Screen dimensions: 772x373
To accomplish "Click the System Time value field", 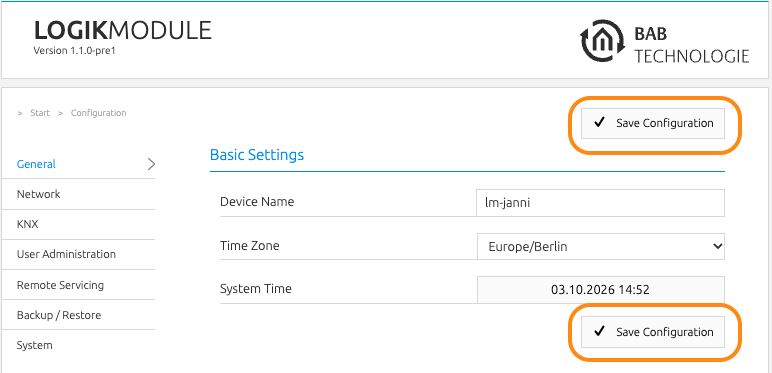I will click(x=601, y=290).
